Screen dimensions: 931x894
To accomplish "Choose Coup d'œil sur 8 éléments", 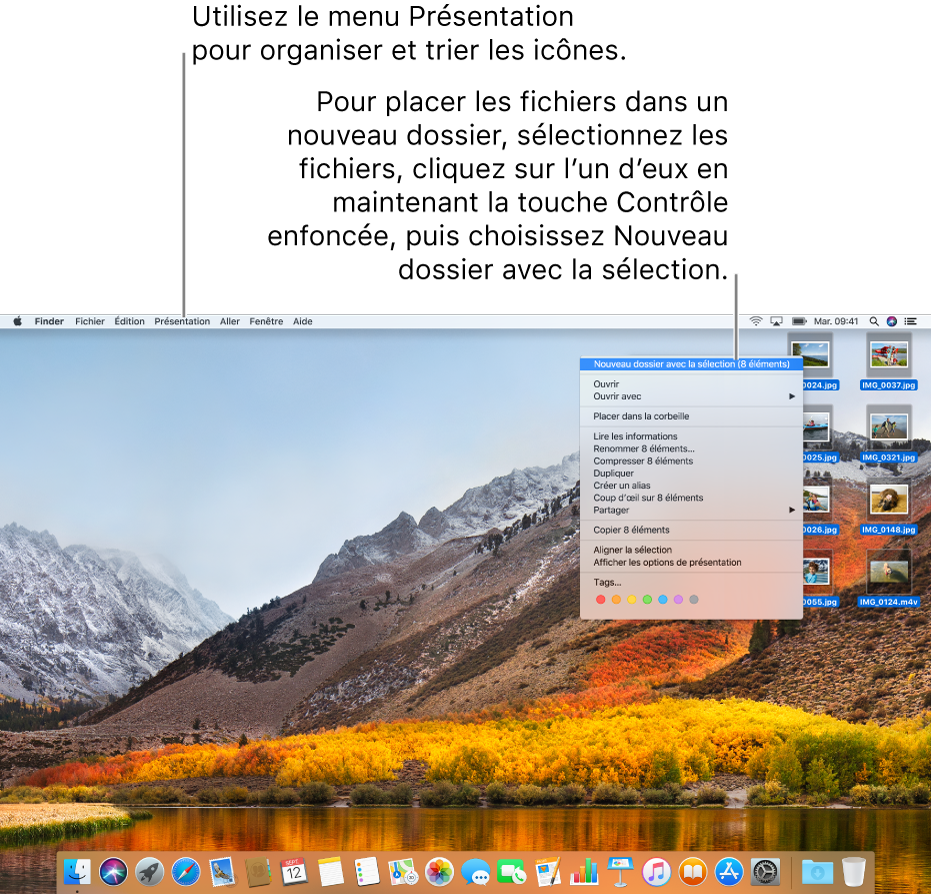I will [691, 497].
